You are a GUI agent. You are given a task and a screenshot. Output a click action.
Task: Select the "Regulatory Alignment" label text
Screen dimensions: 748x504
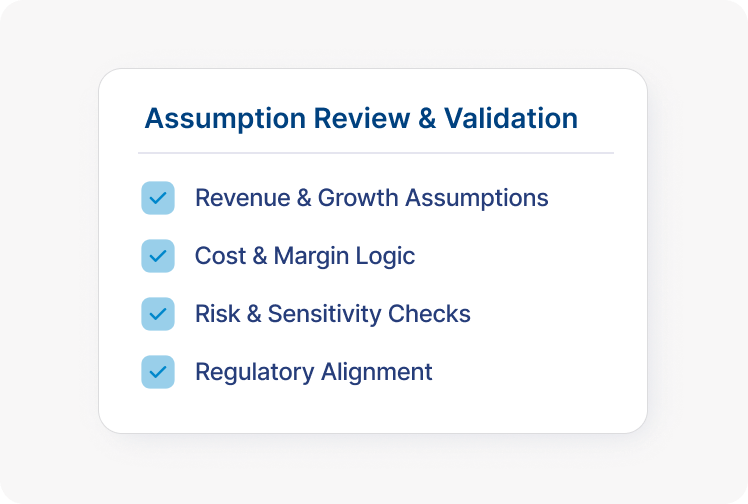tap(313, 372)
